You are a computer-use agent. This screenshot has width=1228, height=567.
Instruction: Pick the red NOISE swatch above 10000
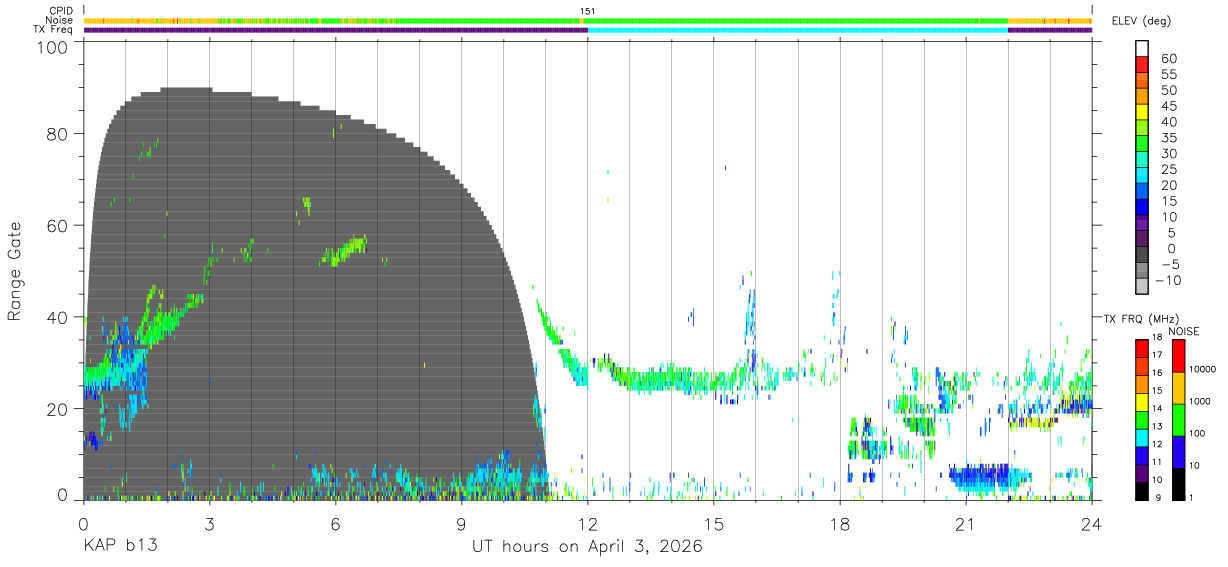[1177, 356]
